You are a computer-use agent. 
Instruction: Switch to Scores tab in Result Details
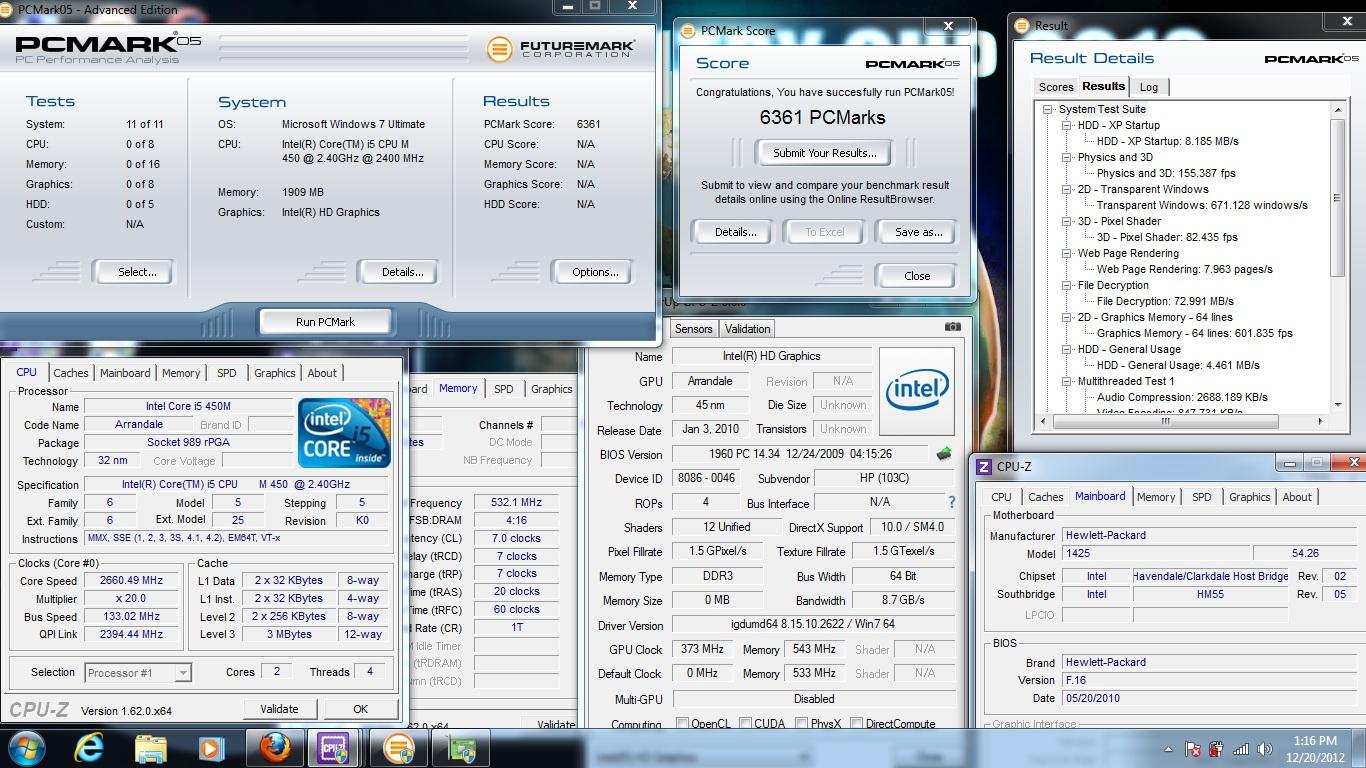pyautogui.click(x=1056, y=87)
